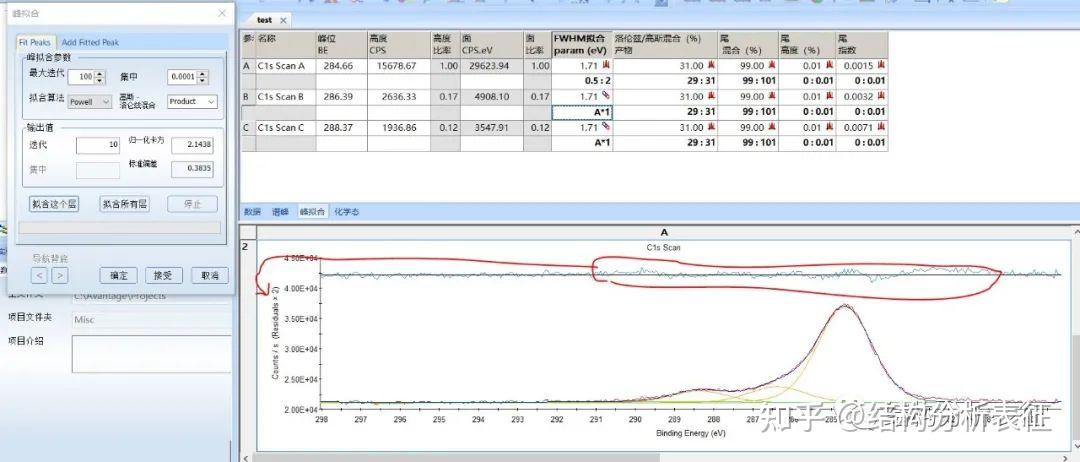Click the 取消 button

point(209,275)
